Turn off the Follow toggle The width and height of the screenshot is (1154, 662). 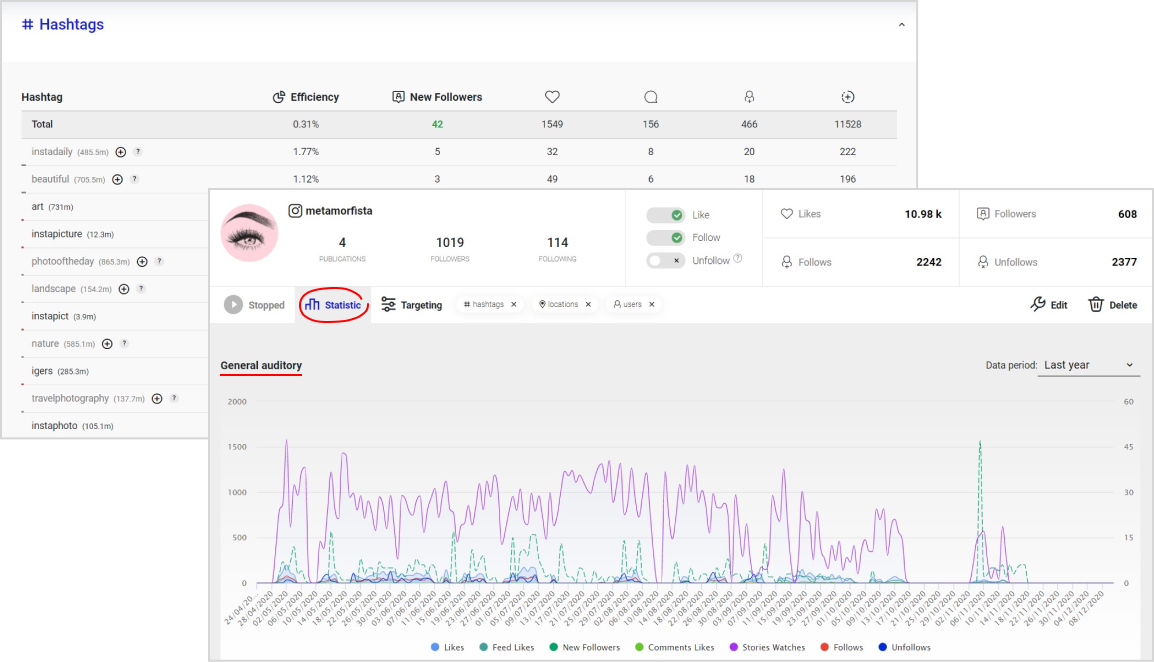[x=665, y=238]
